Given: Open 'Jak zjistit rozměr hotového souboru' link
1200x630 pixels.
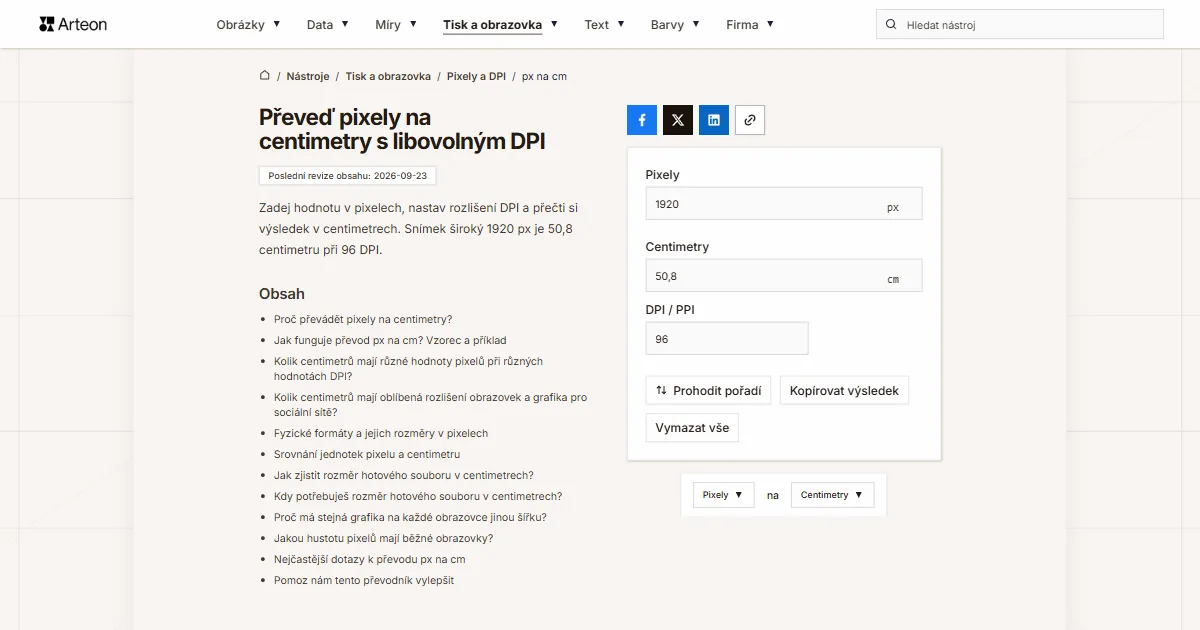Looking at the screenshot, I should (x=404, y=476).
